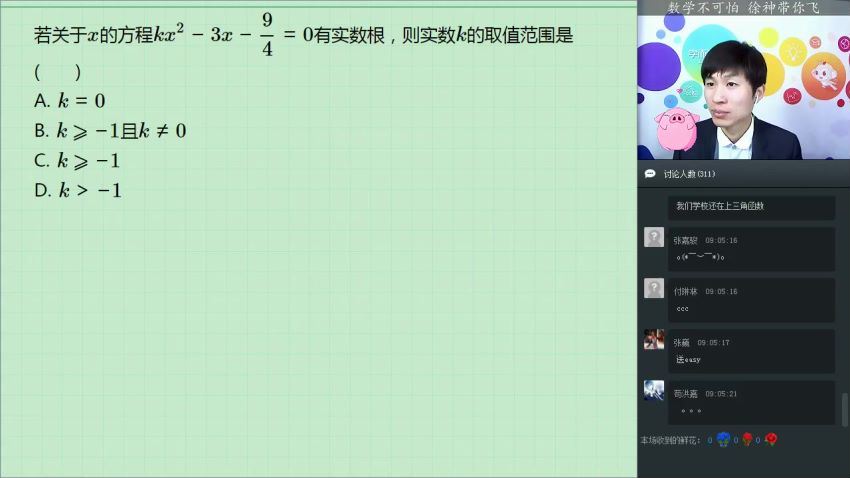Click the blue flower icon

[x=723, y=439]
